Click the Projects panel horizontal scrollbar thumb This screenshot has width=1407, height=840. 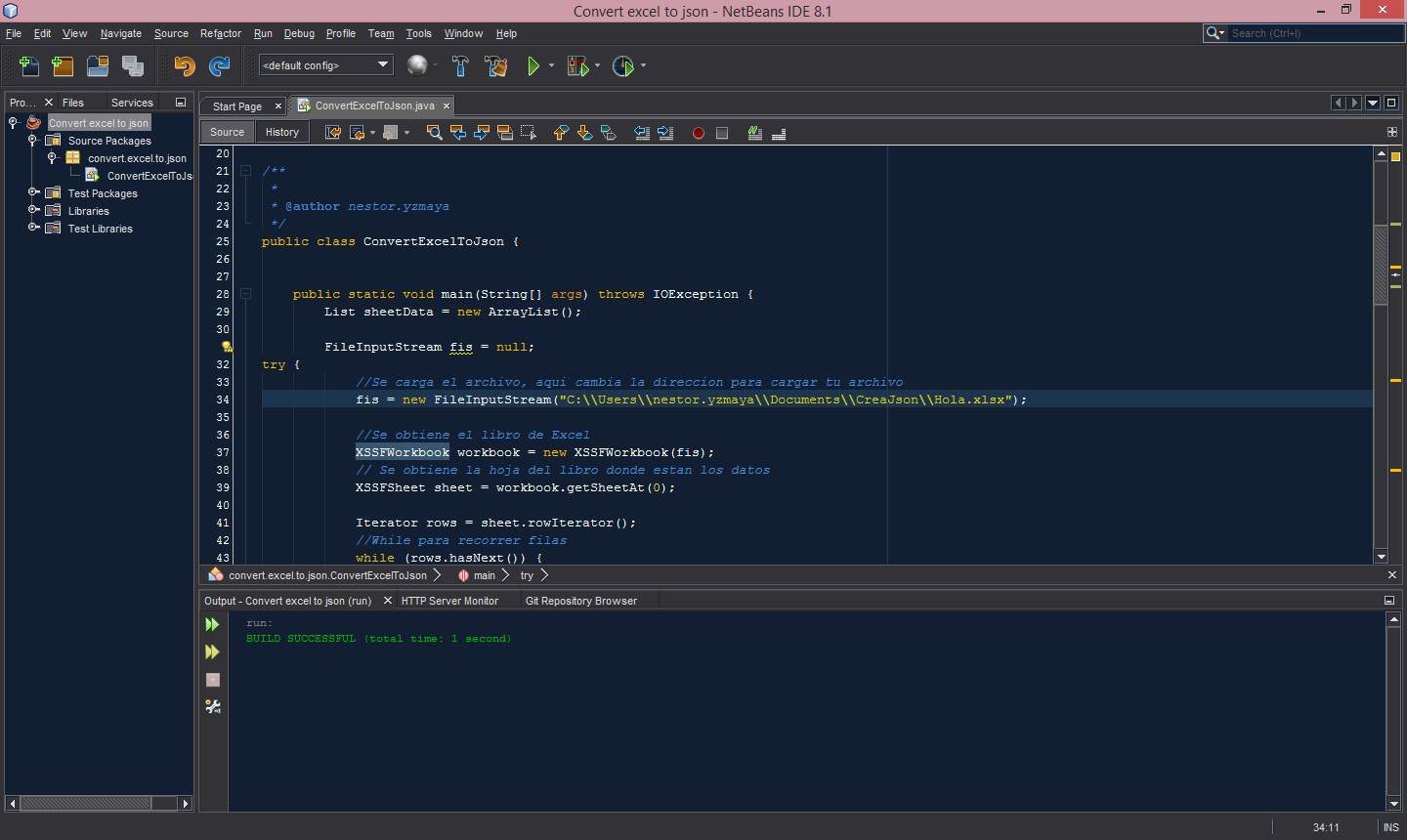click(x=86, y=803)
